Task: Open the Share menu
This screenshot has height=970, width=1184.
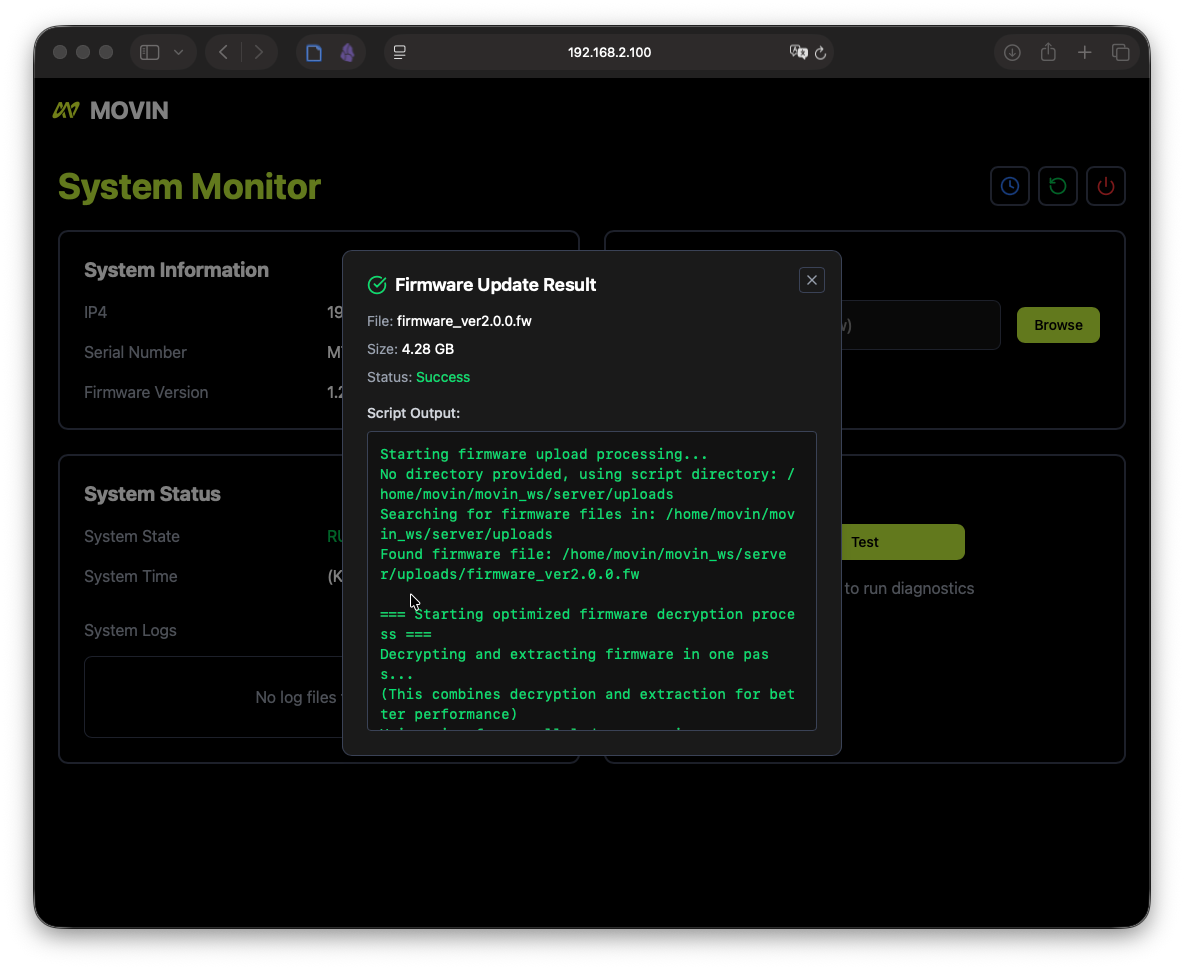Action: coord(1048,53)
